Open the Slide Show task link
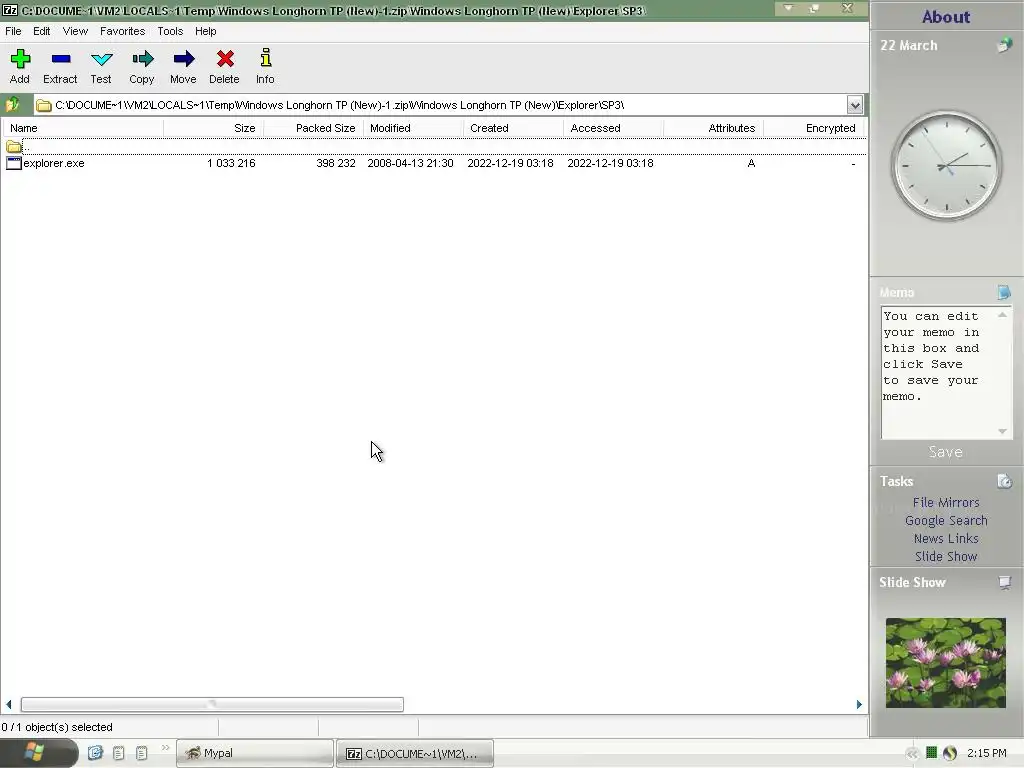Screen dimensions: 1024x768 click(x=946, y=556)
